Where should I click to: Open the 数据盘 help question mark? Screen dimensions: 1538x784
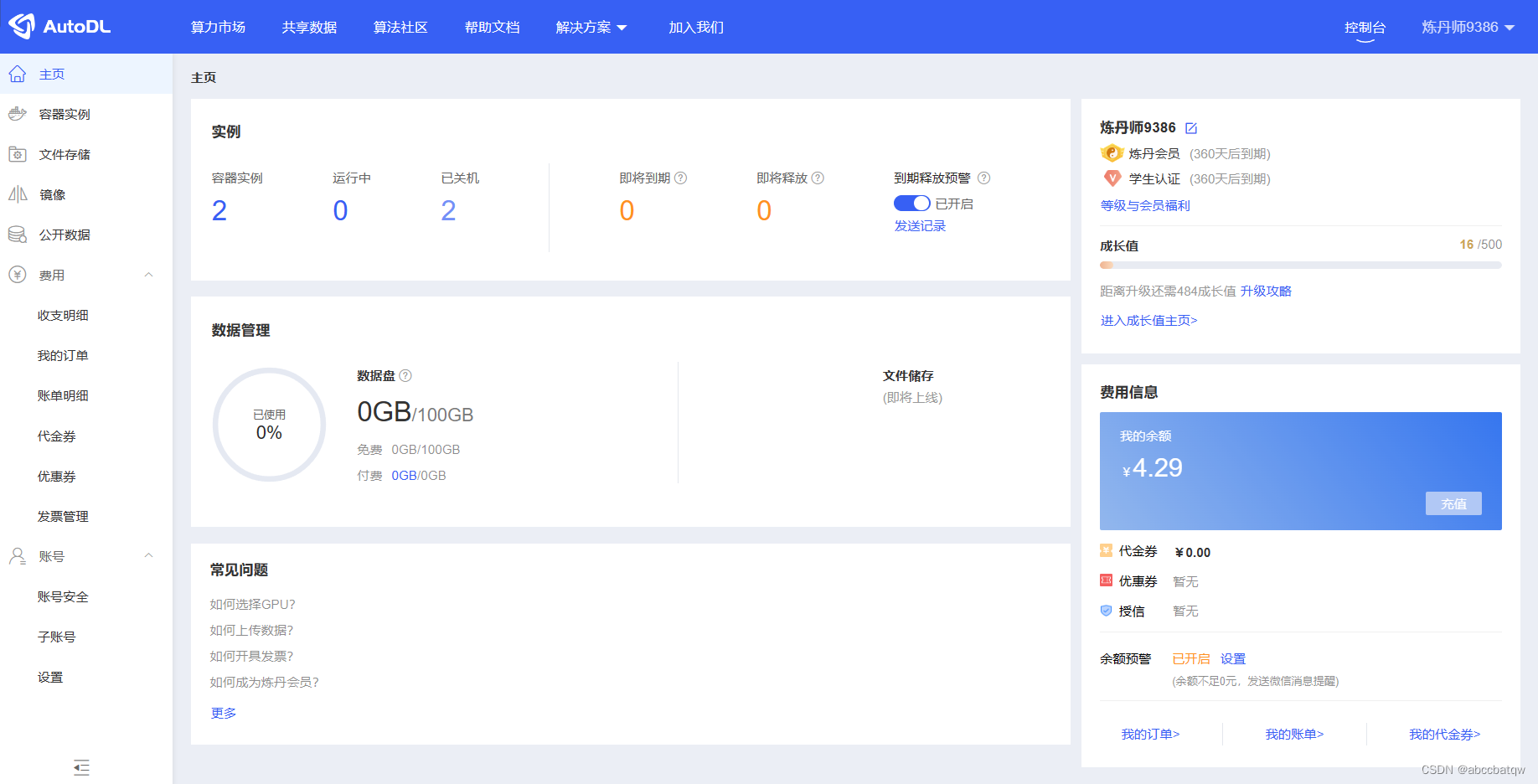[x=406, y=375]
